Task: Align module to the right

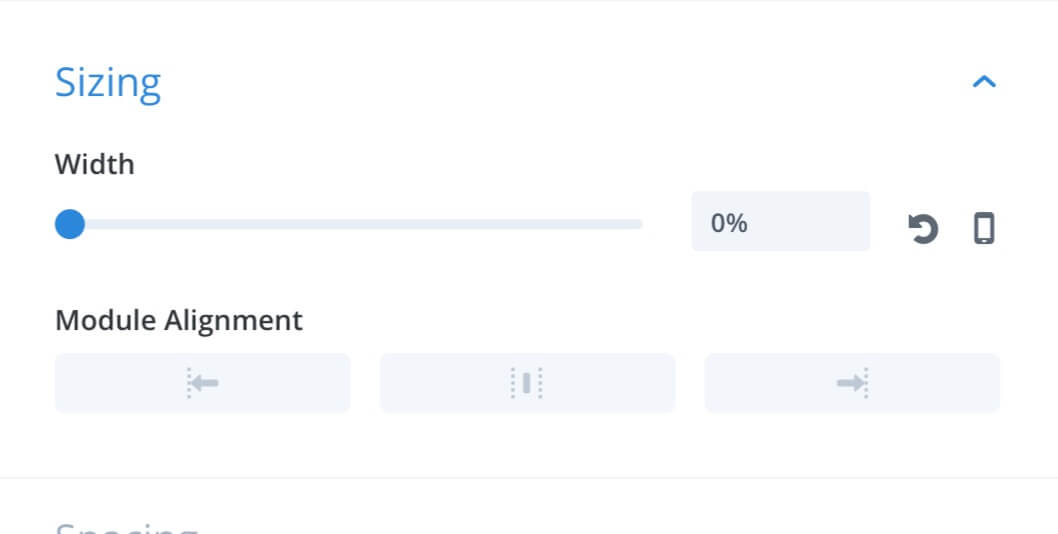Action: [852, 383]
